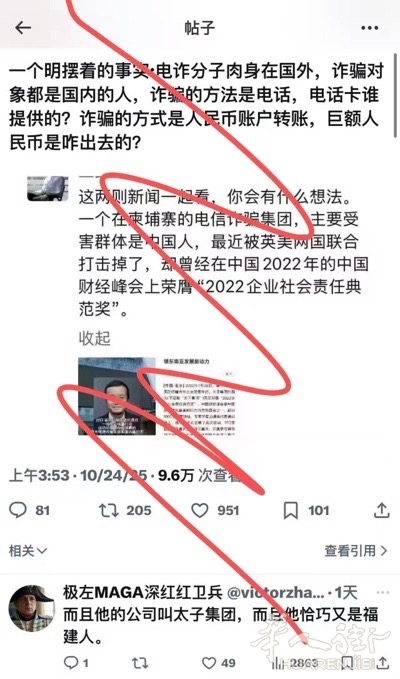This screenshot has height=679, width=400.
Task: Open 极左MAGA深红红卫兵 profile avatar
Action: 32,608
